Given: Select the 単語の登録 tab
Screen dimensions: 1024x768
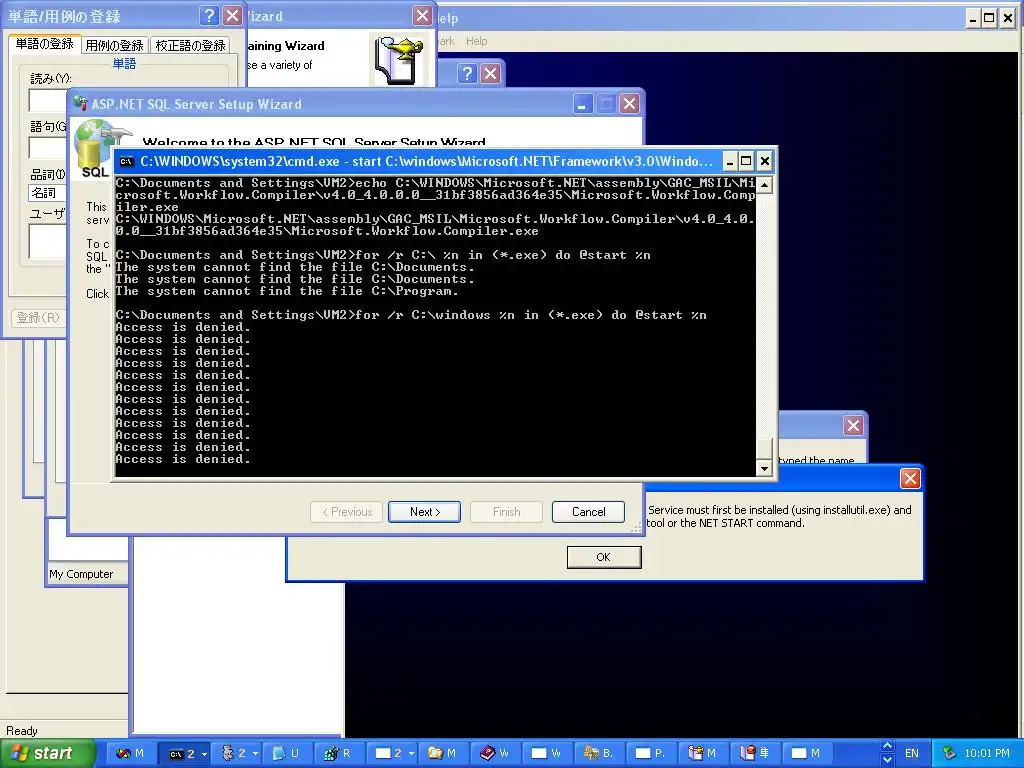Looking at the screenshot, I should (44, 44).
